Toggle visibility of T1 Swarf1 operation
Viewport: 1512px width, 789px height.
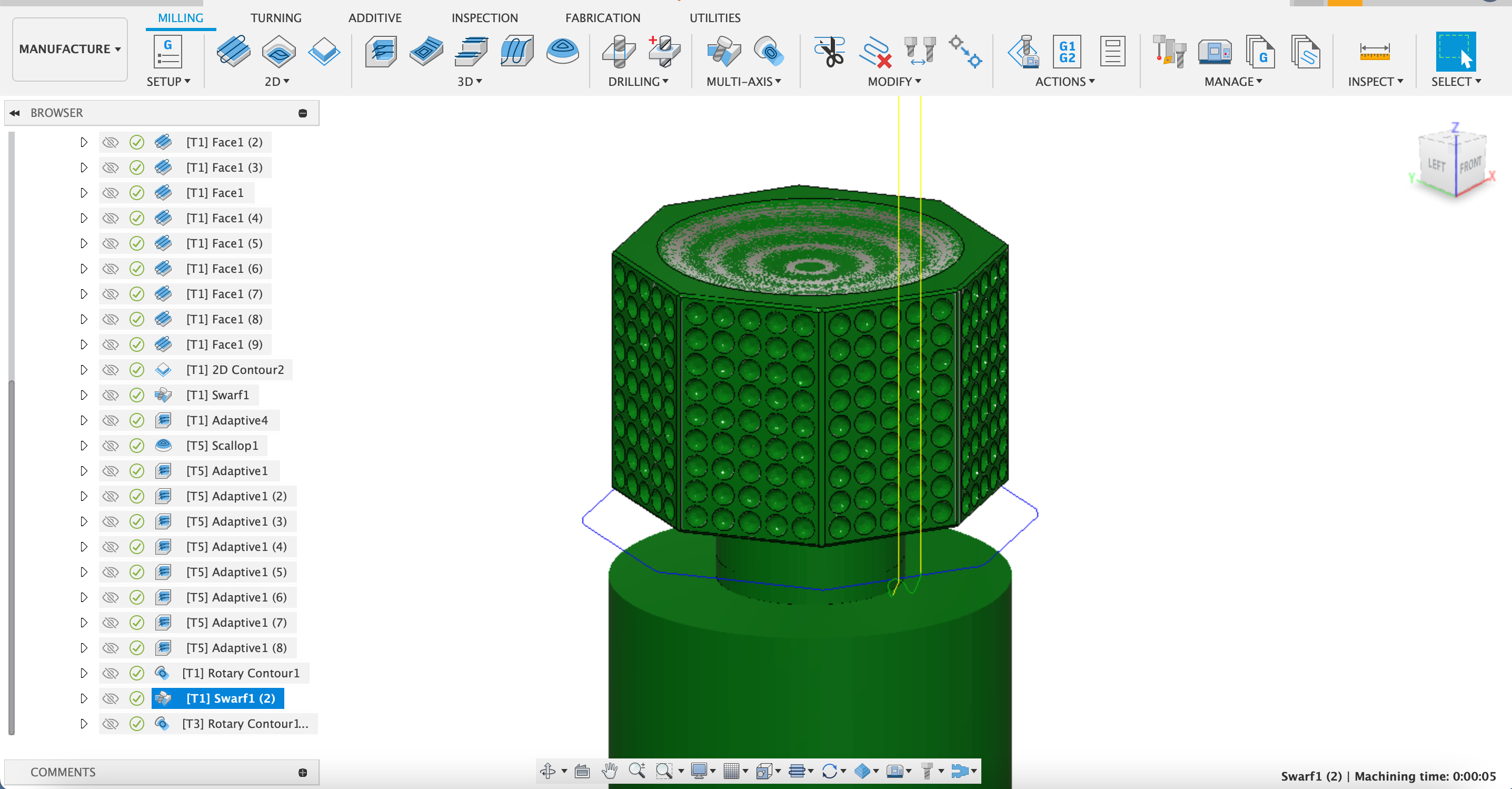point(109,395)
